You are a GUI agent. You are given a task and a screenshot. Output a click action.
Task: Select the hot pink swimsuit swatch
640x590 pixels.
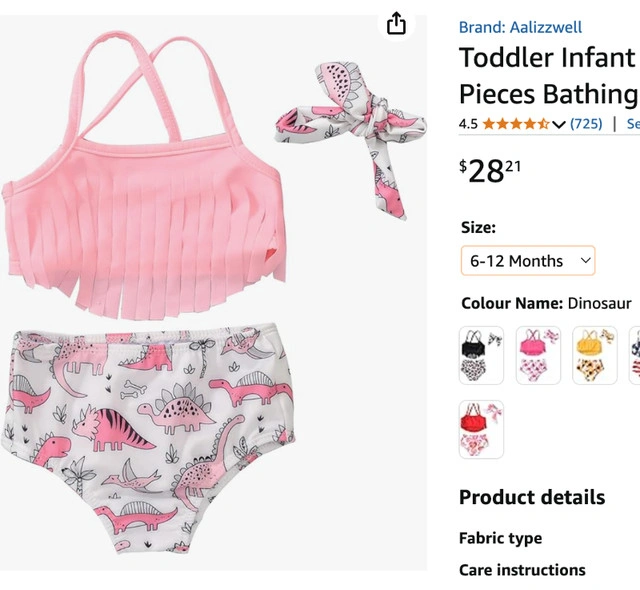[538, 355]
